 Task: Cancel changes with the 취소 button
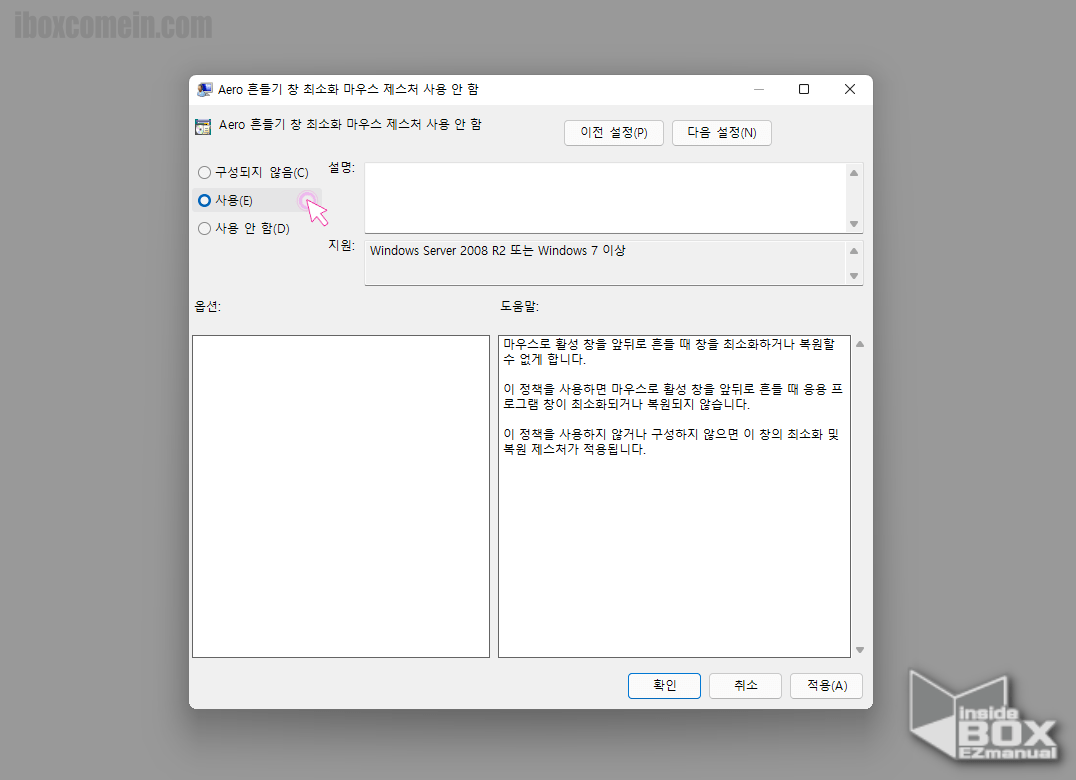745,685
